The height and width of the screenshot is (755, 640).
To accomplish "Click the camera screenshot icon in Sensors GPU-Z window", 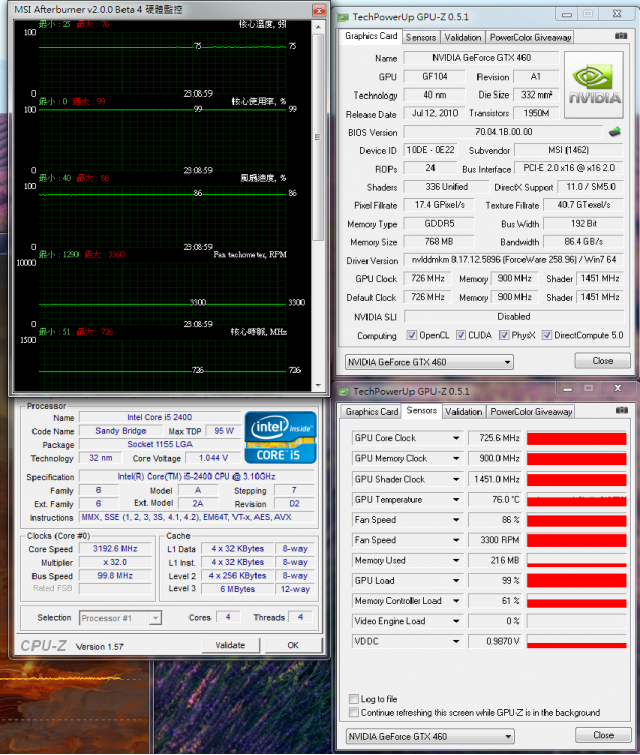I will click(621, 410).
